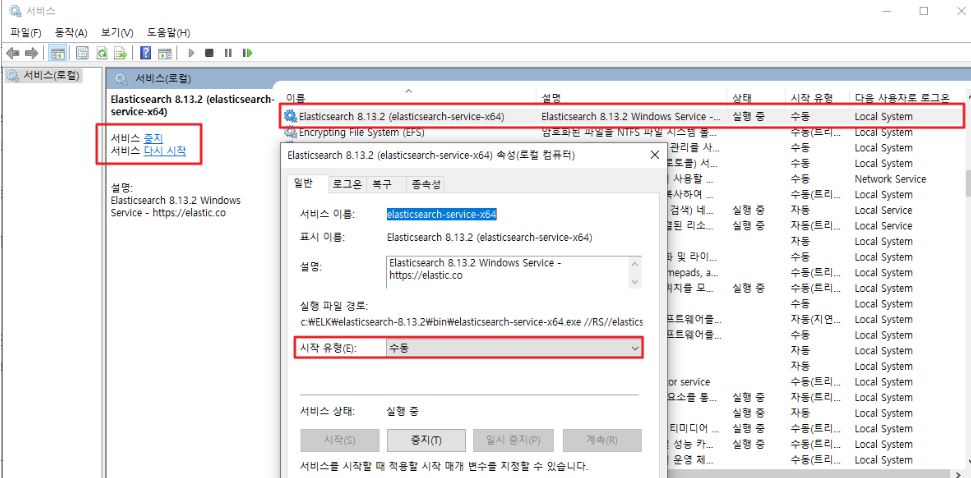The width and height of the screenshot is (971, 478).
Task: Click the 자동(지연... startup type cell
Action: click(x=816, y=319)
